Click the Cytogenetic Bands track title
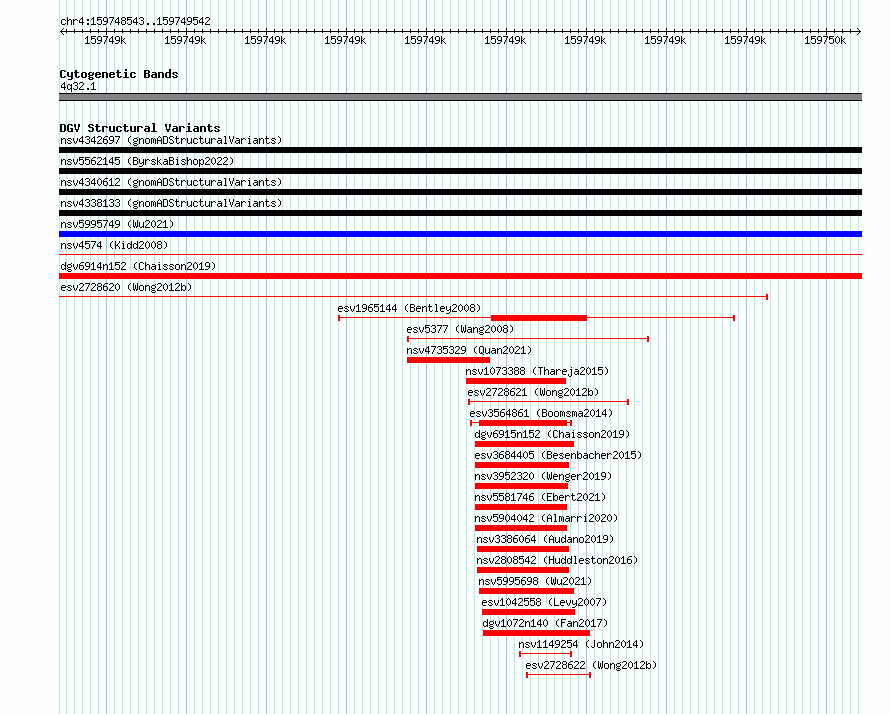This screenshot has height=714, width=890. [x=119, y=74]
